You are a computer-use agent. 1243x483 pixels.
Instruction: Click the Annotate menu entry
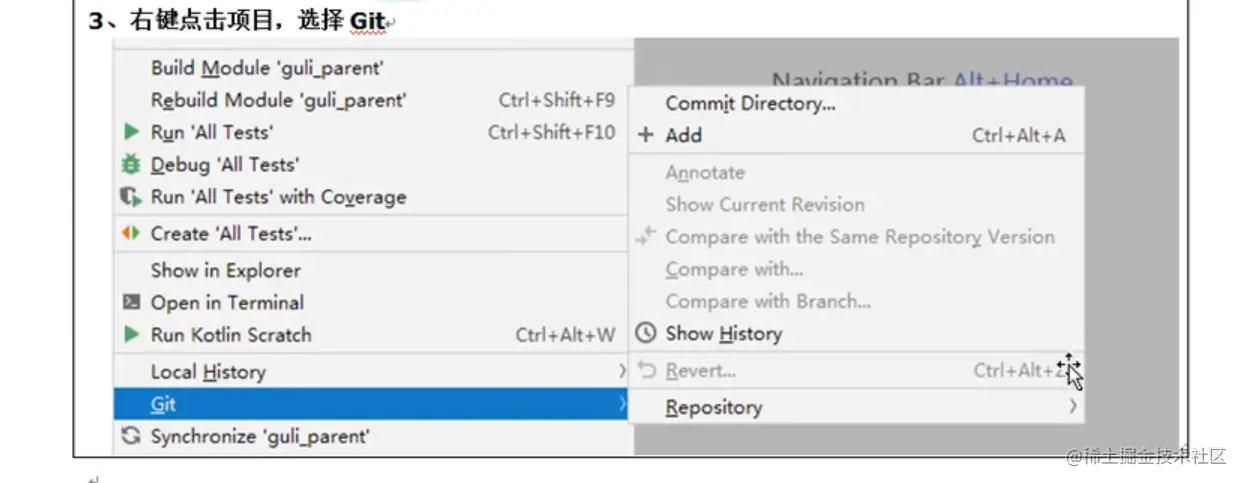tap(705, 172)
